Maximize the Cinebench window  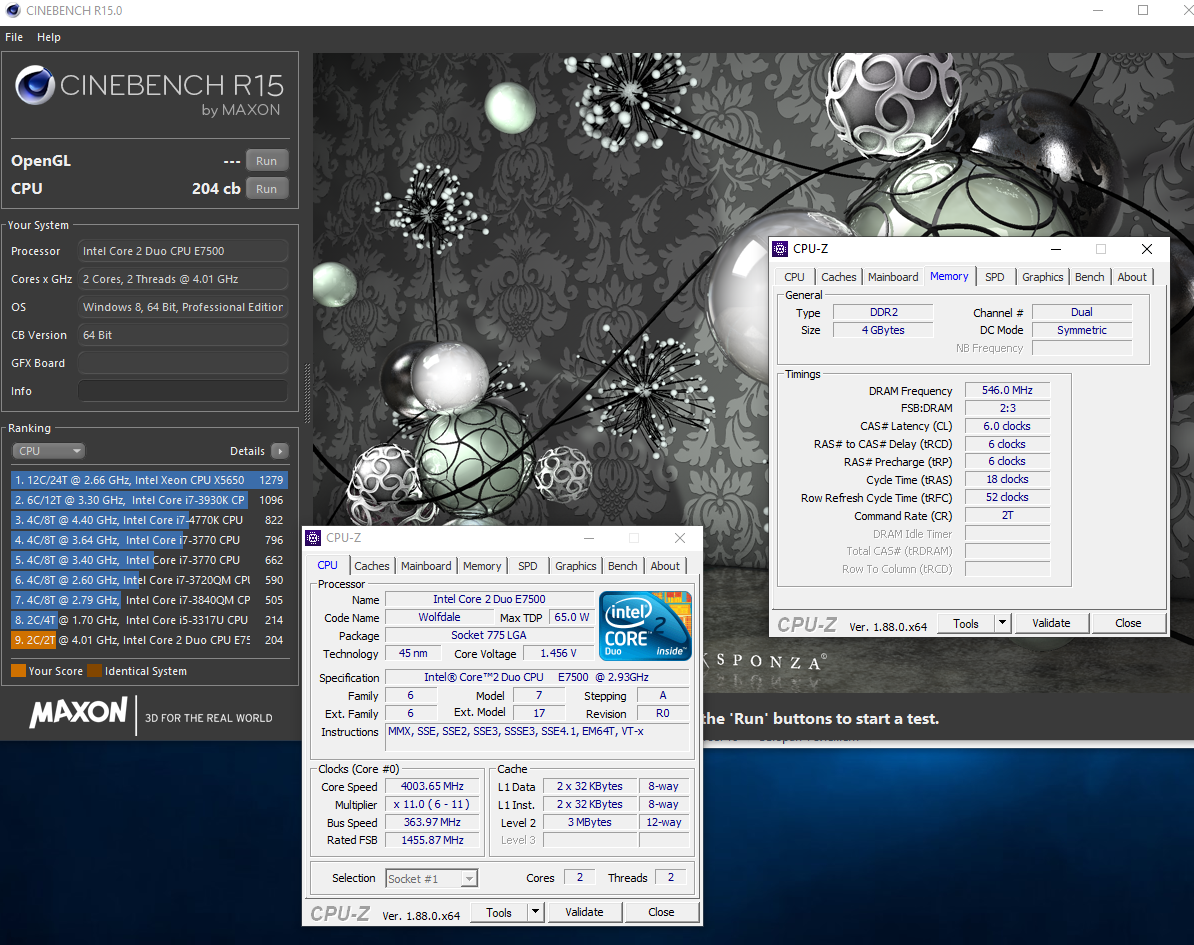[x=1143, y=11]
